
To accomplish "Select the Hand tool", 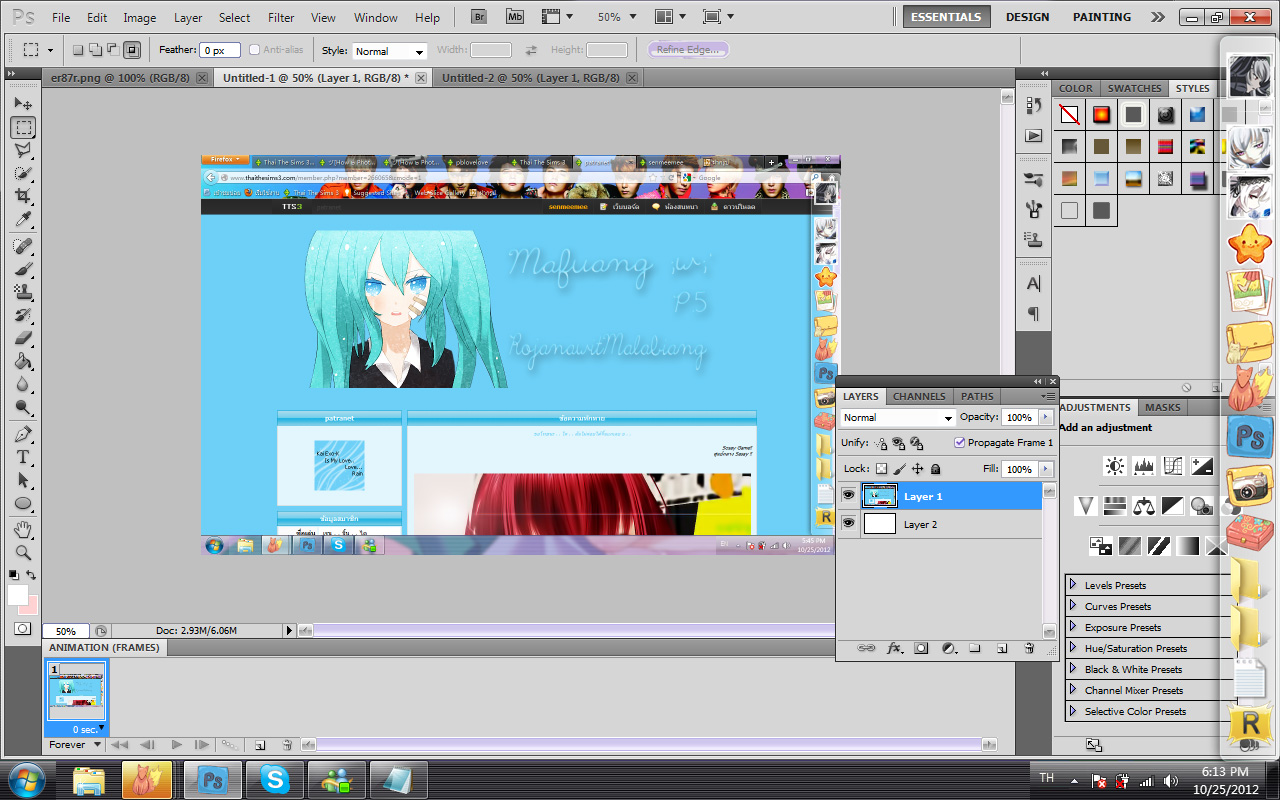I will click(x=23, y=529).
